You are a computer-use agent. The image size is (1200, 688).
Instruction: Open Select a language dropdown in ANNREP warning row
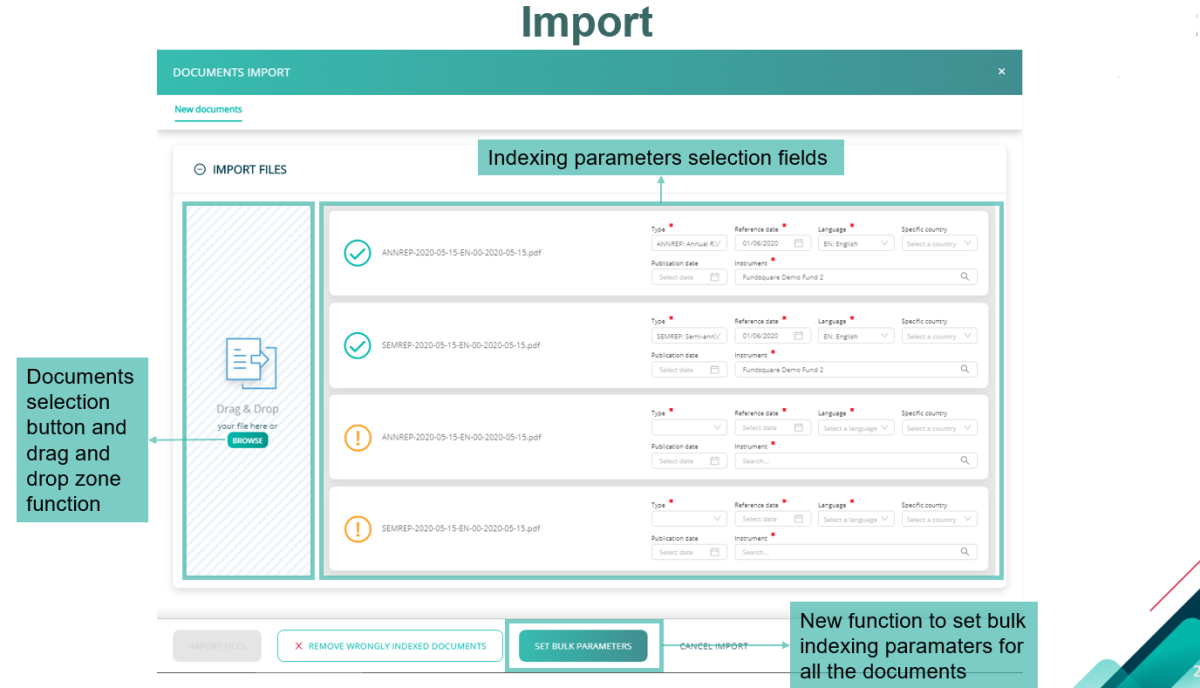coord(856,428)
